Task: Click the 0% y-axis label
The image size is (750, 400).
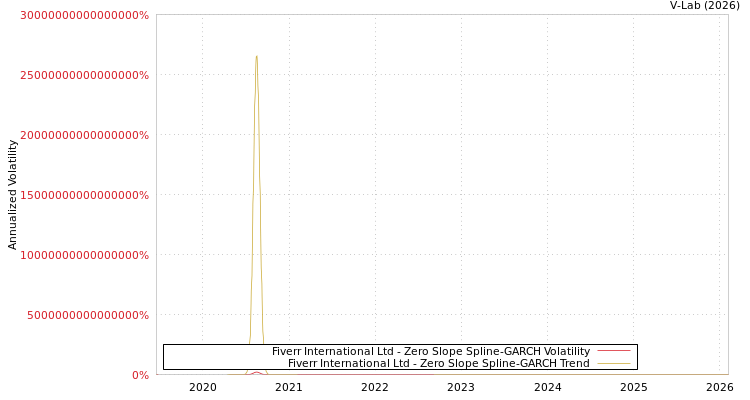Action: 140,375
